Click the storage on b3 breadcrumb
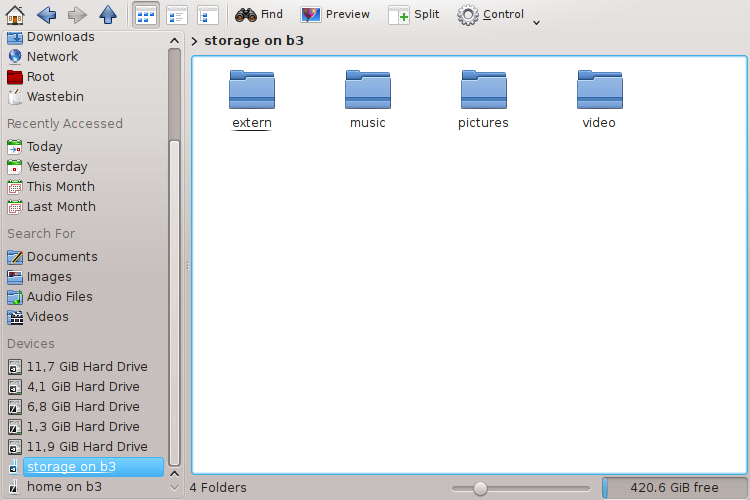This screenshot has width=750, height=500. [254, 41]
